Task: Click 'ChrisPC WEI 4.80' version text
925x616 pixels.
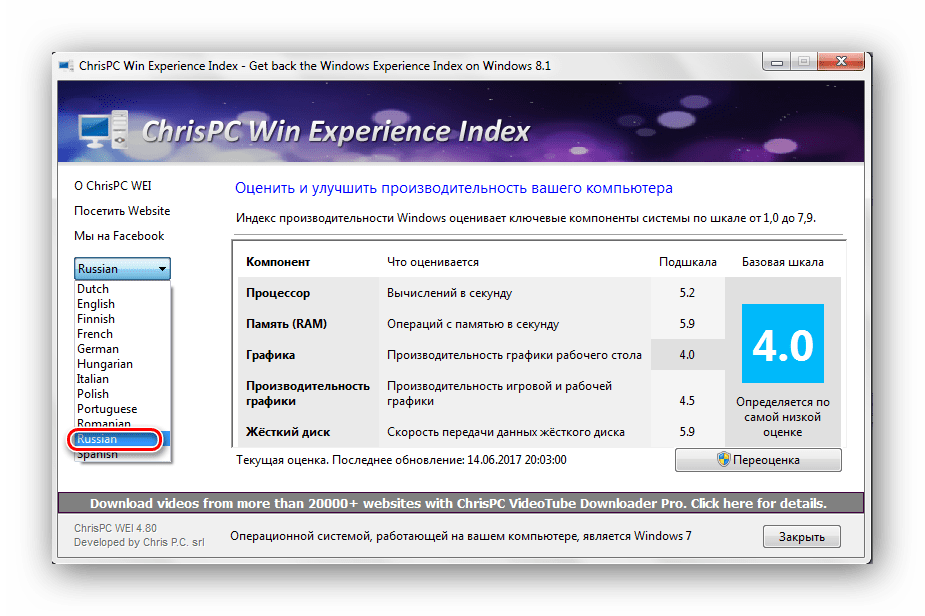Action: tap(116, 528)
